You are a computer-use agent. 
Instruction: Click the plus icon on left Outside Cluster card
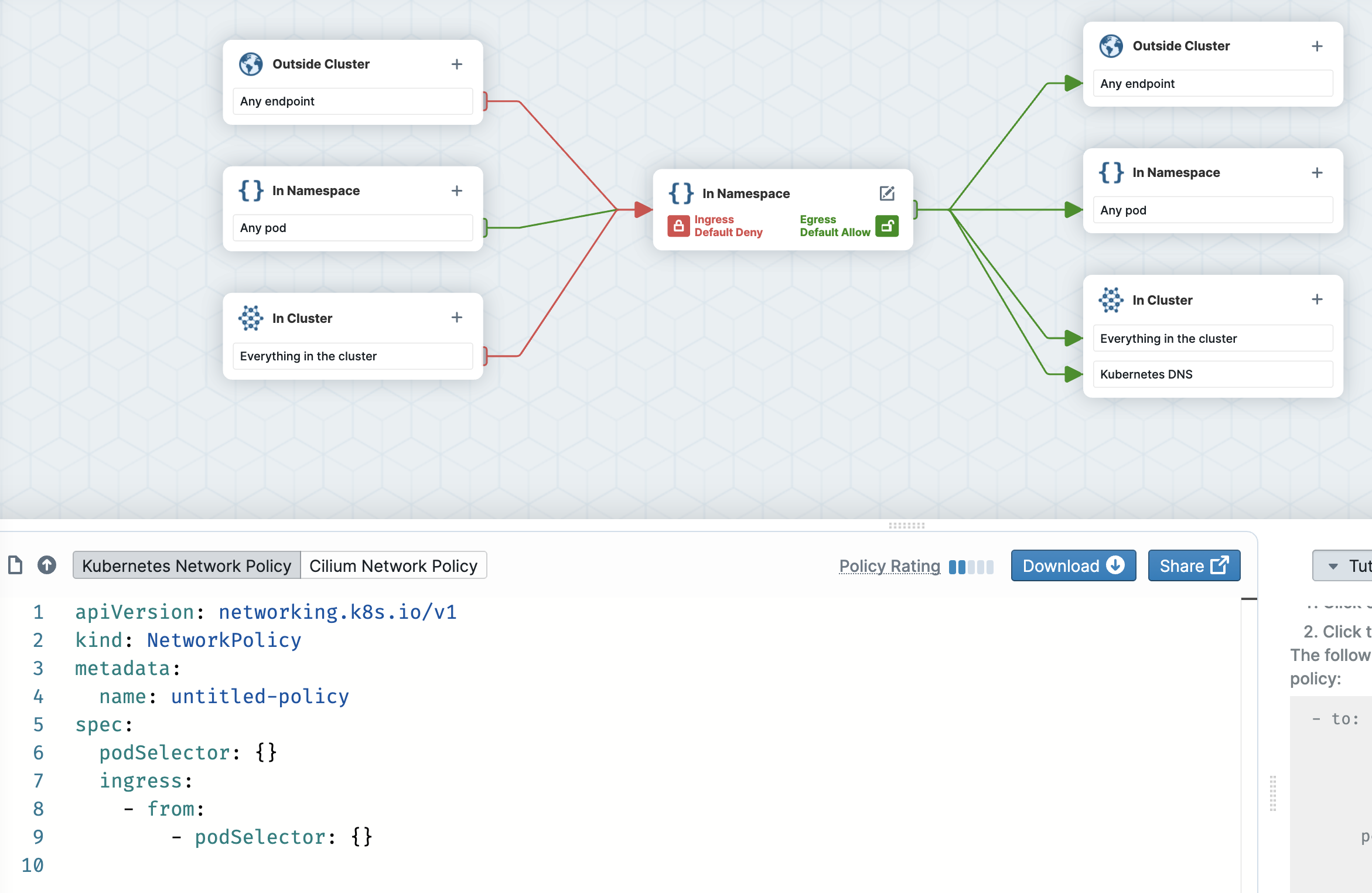[x=457, y=64]
